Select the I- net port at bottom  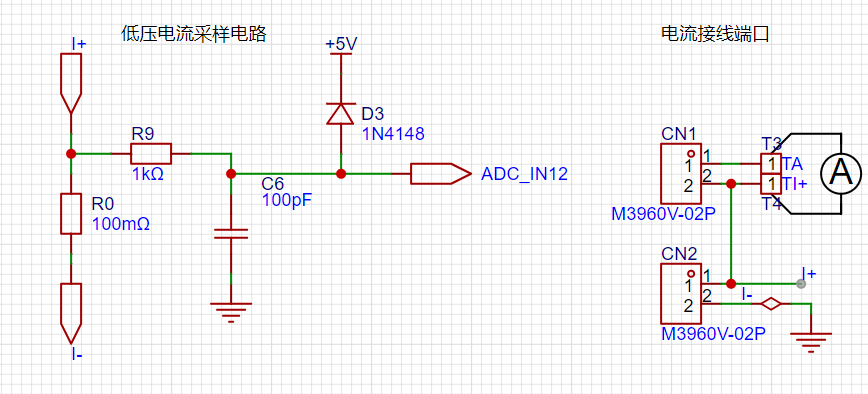click(x=71, y=314)
